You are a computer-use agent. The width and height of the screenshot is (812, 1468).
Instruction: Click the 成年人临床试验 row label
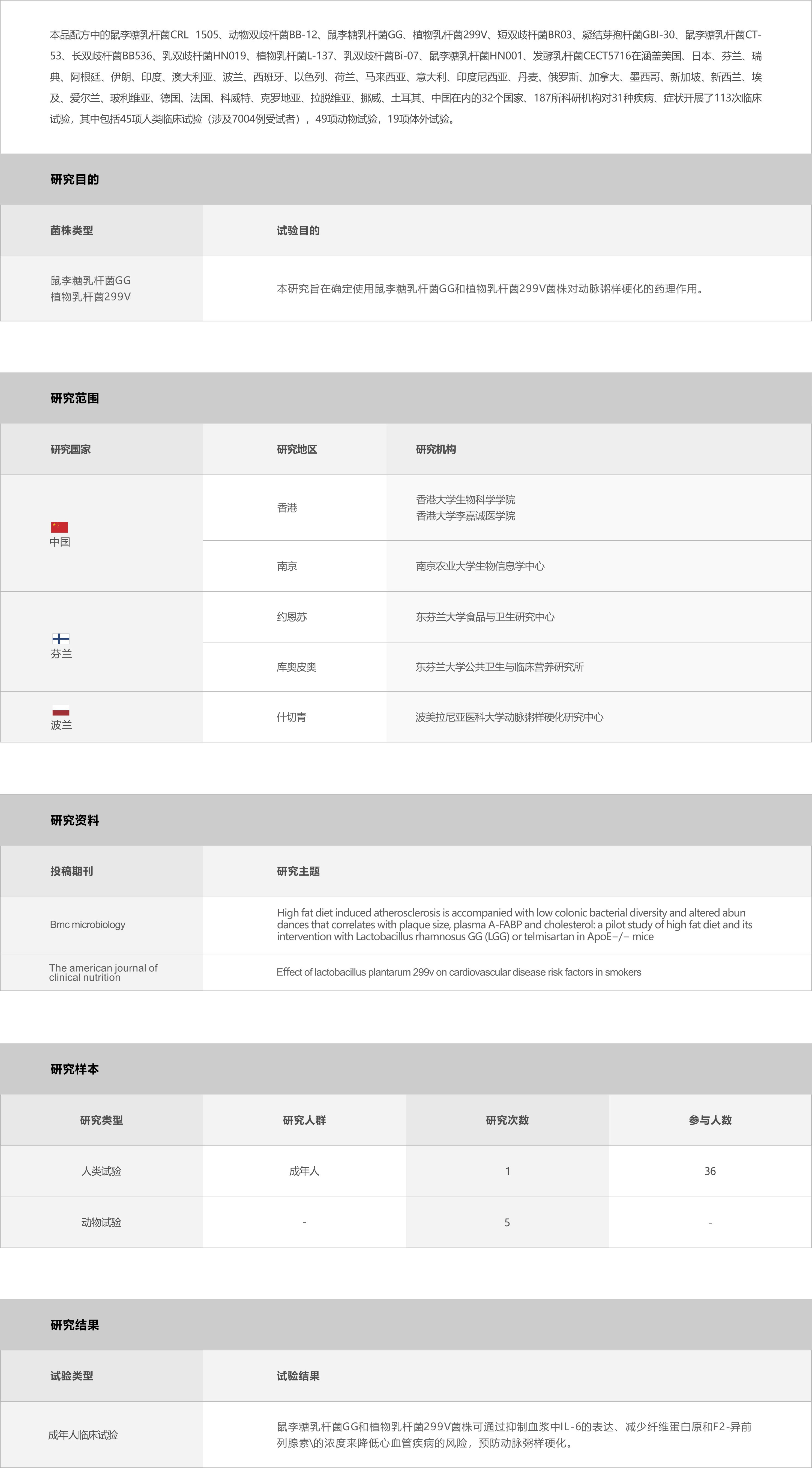pos(83,1435)
